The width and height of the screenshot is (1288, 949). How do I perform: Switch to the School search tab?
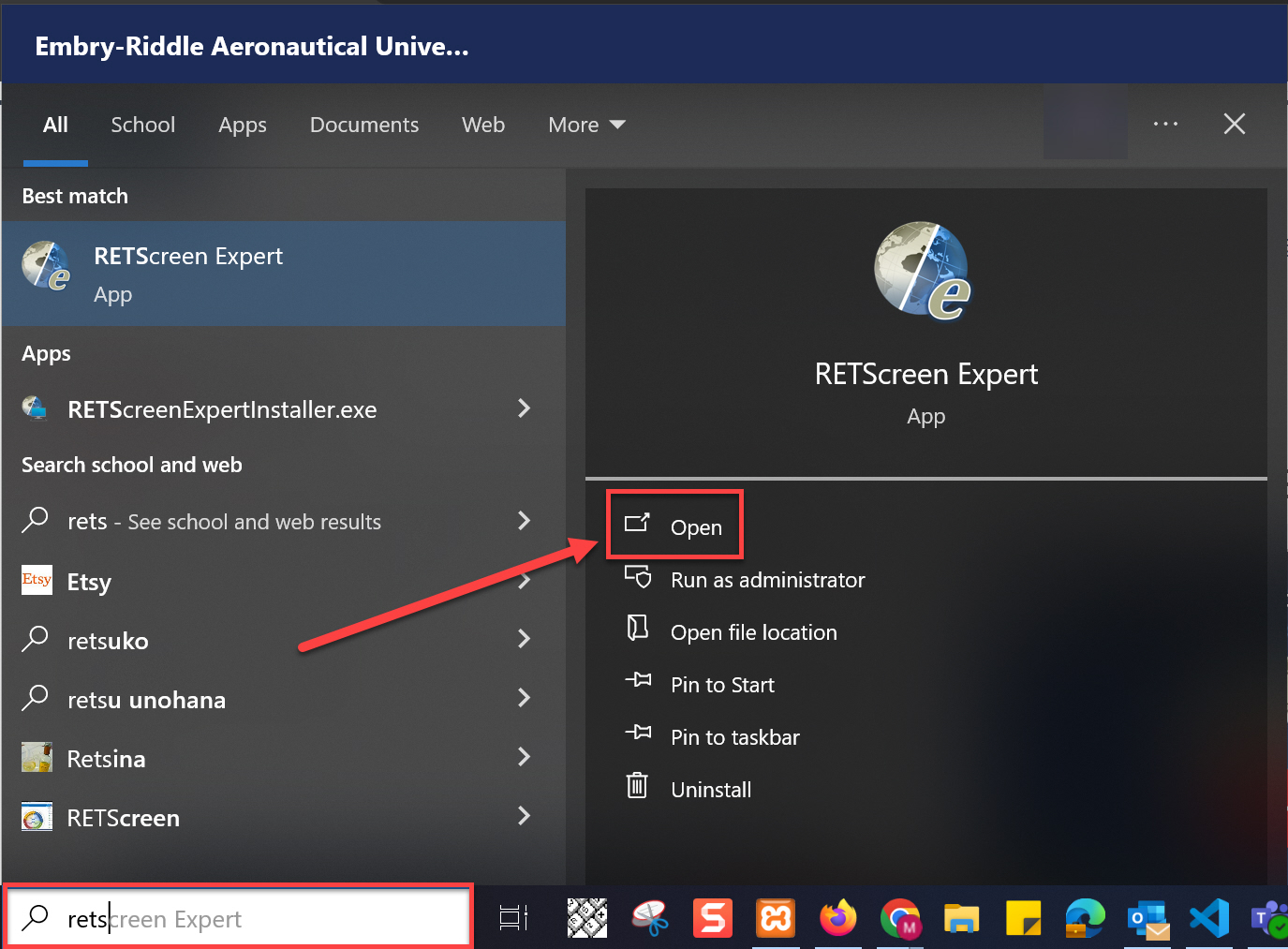tap(142, 125)
